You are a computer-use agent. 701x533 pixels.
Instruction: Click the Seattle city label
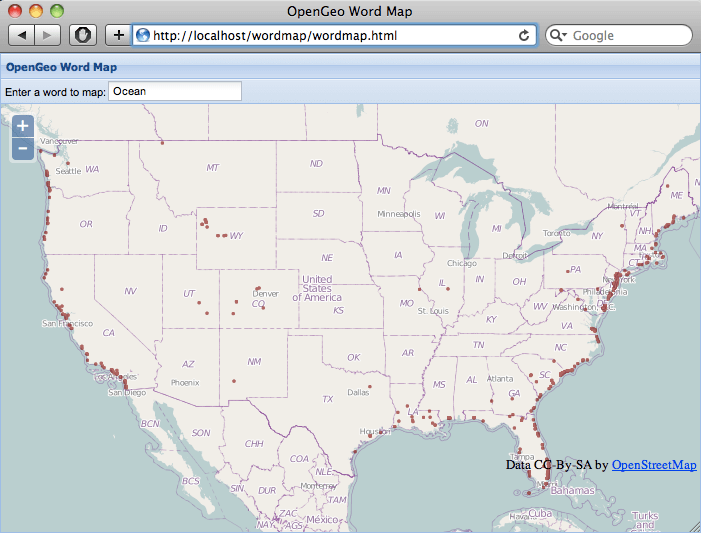[x=68, y=171]
